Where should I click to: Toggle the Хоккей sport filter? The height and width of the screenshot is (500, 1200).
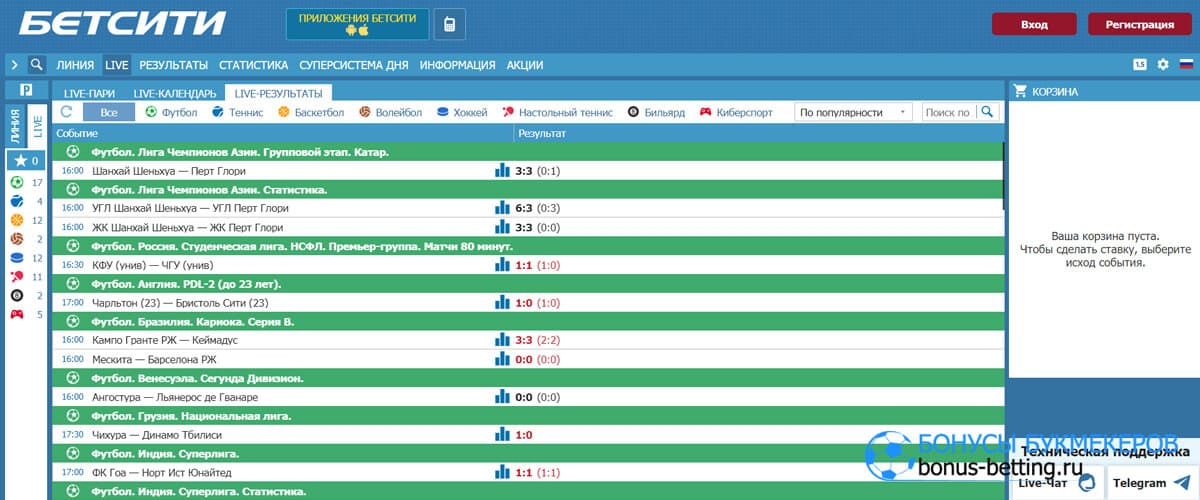(462, 113)
